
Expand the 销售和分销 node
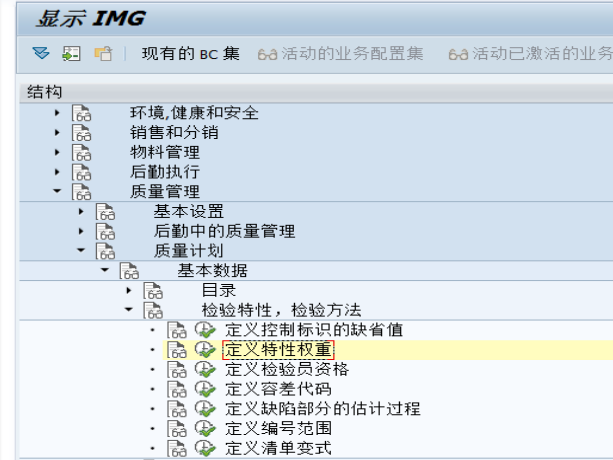click(x=57, y=132)
